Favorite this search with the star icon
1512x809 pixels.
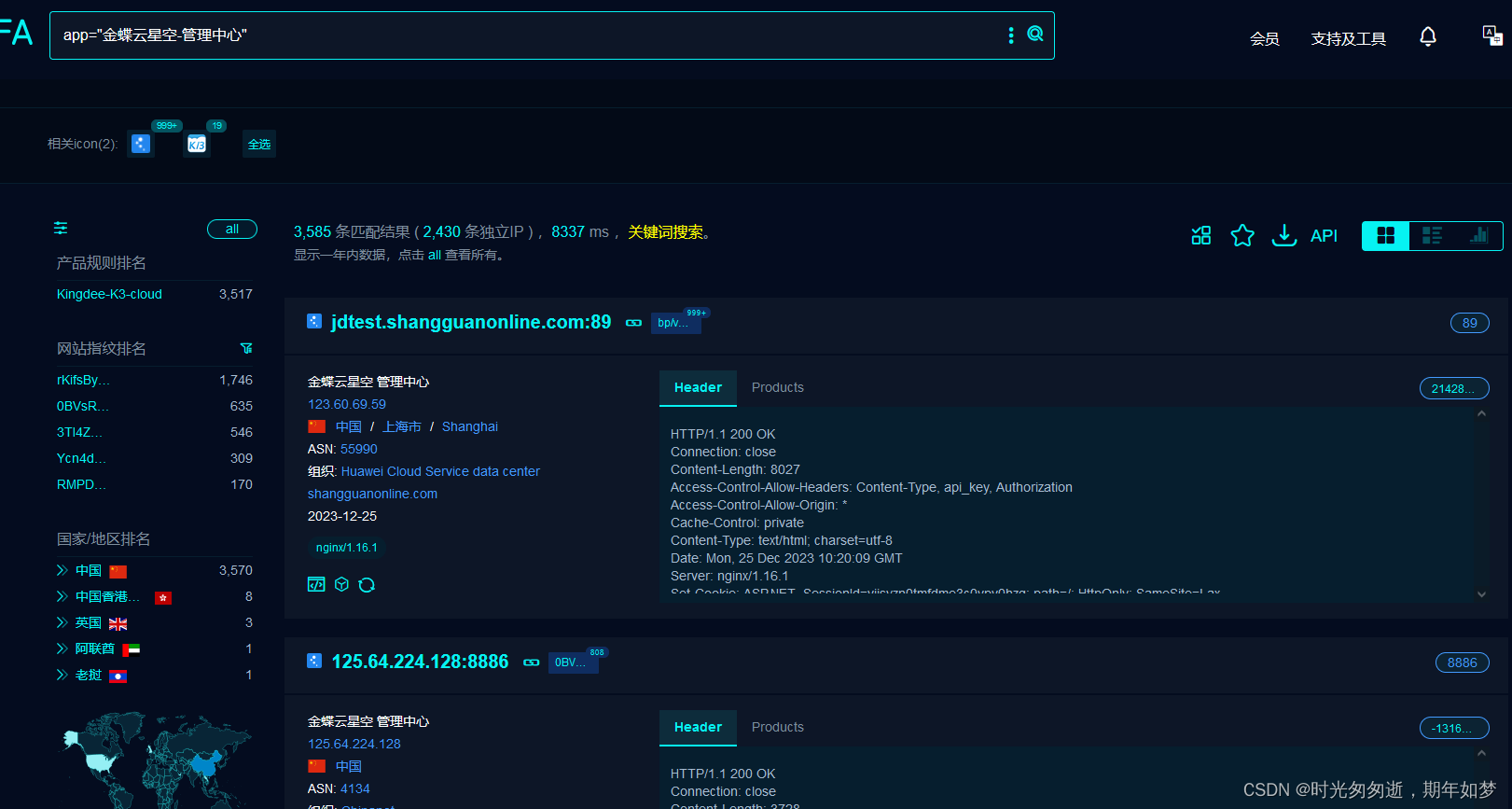[1242, 235]
